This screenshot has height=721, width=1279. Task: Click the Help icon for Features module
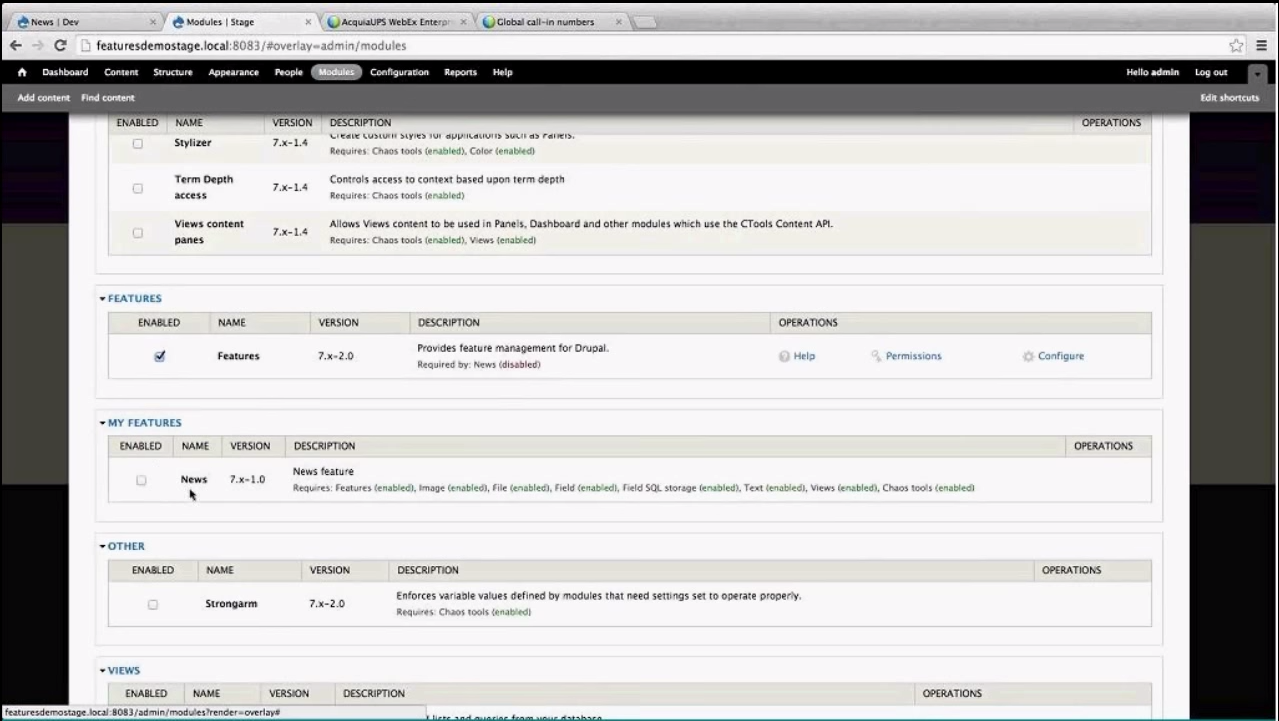pyautogui.click(x=785, y=356)
